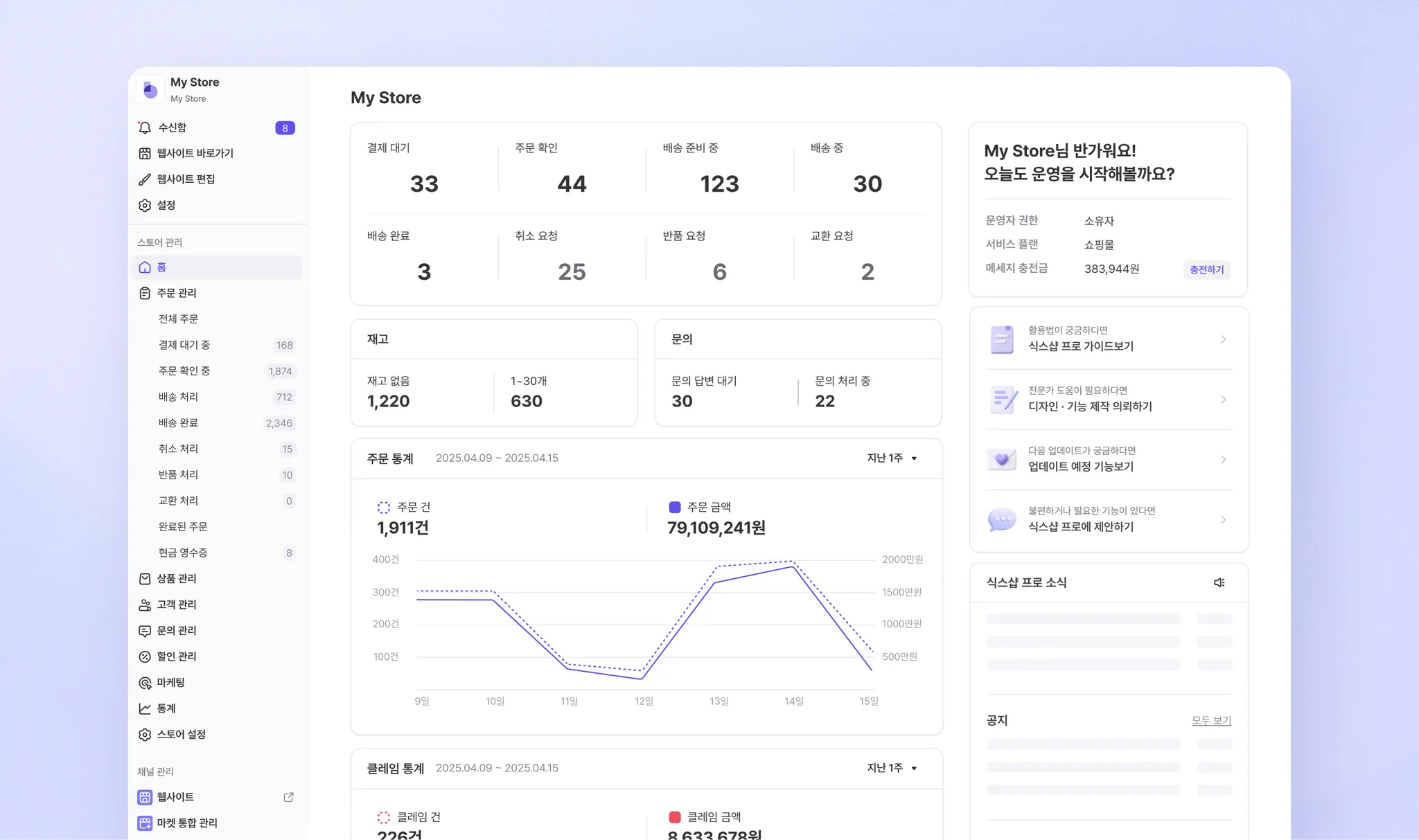Viewport: 1419px width, 840px height.
Task: Open 지난 1주 dropdown in 클레임 통계
Action: pyautogui.click(x=892, y=768)
